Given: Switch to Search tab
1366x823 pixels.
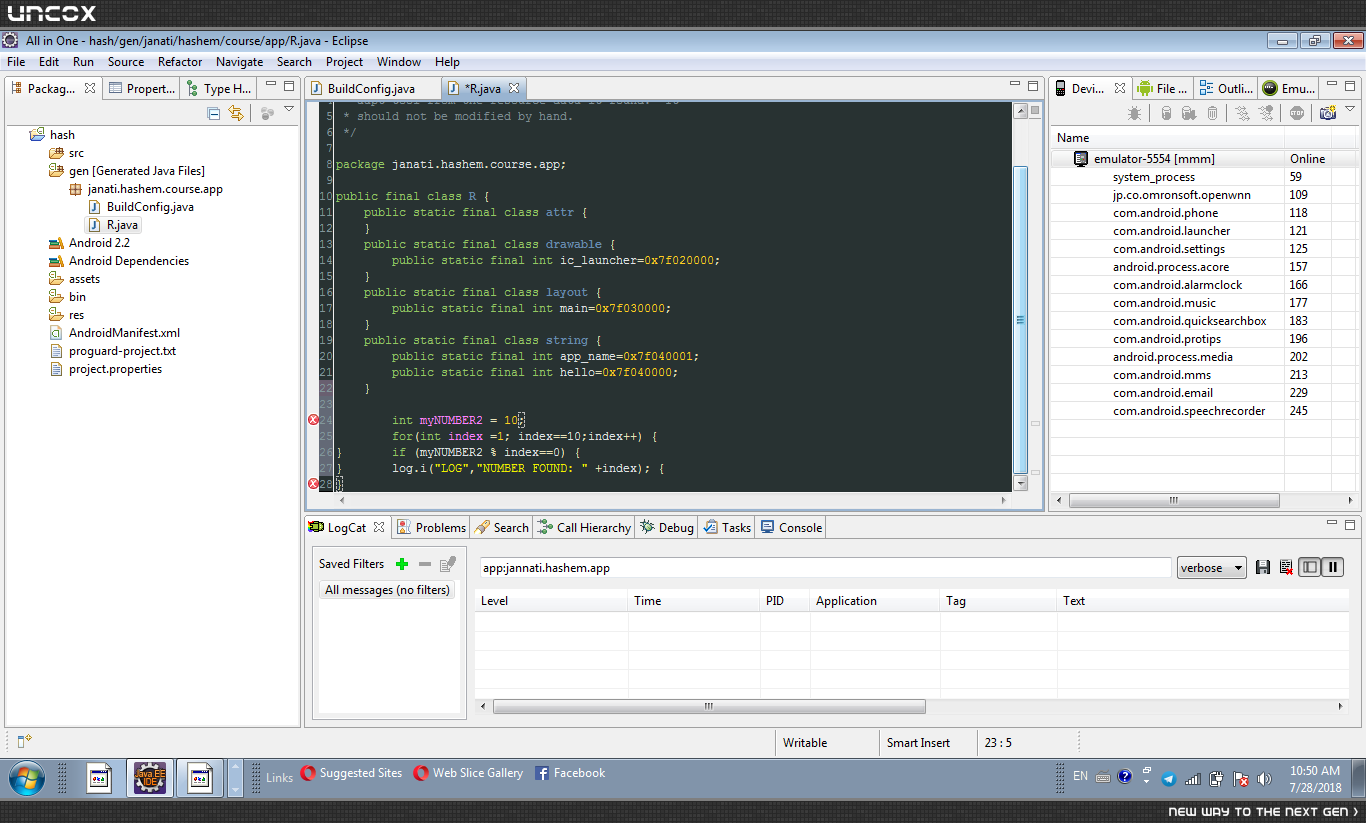Looking at the screenshot, I should [x=502, y=527].
